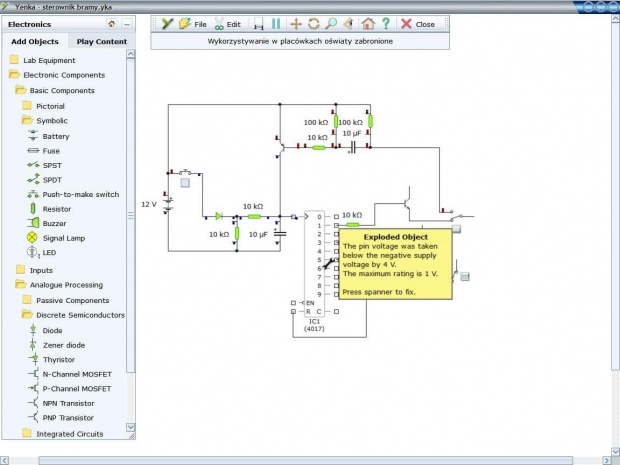
Task: Select the Buzzer component
Action: coord(47,223)
